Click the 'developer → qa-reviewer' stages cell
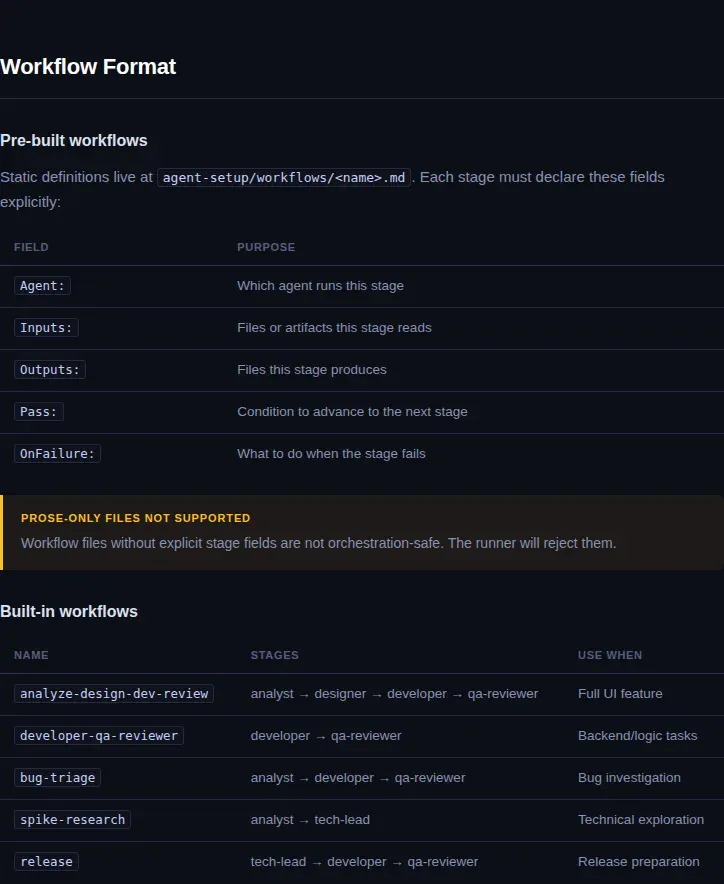Image resolution: width=724 pixels, height=884 pixels. (x=326, y=736)
